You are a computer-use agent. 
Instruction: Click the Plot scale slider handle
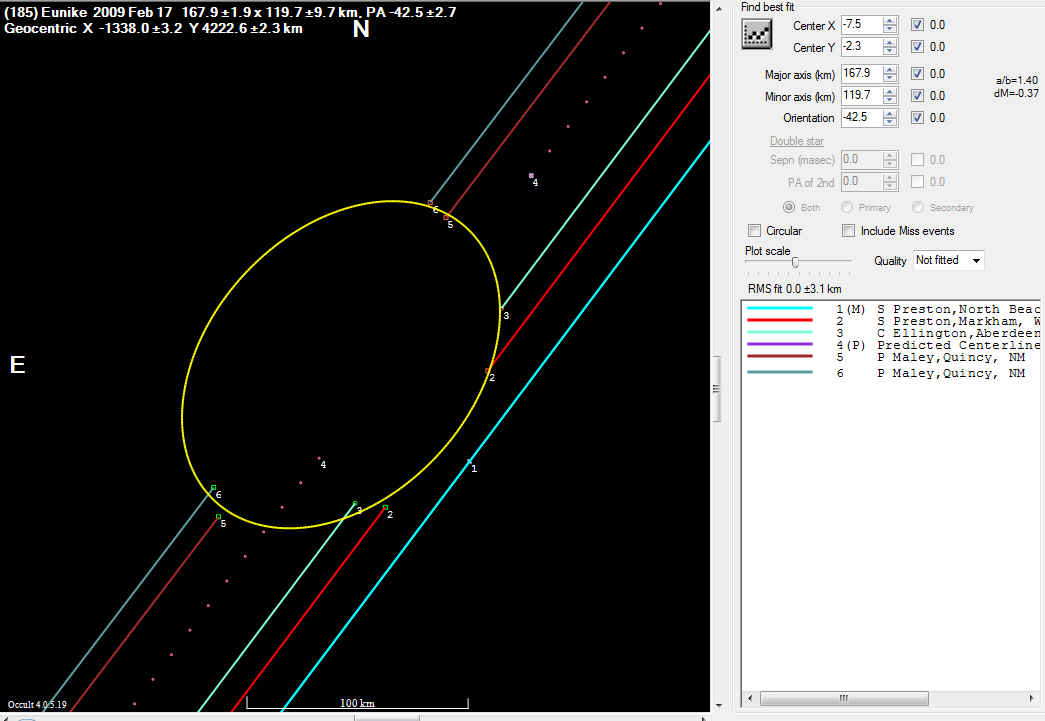[x=795, y=262]
